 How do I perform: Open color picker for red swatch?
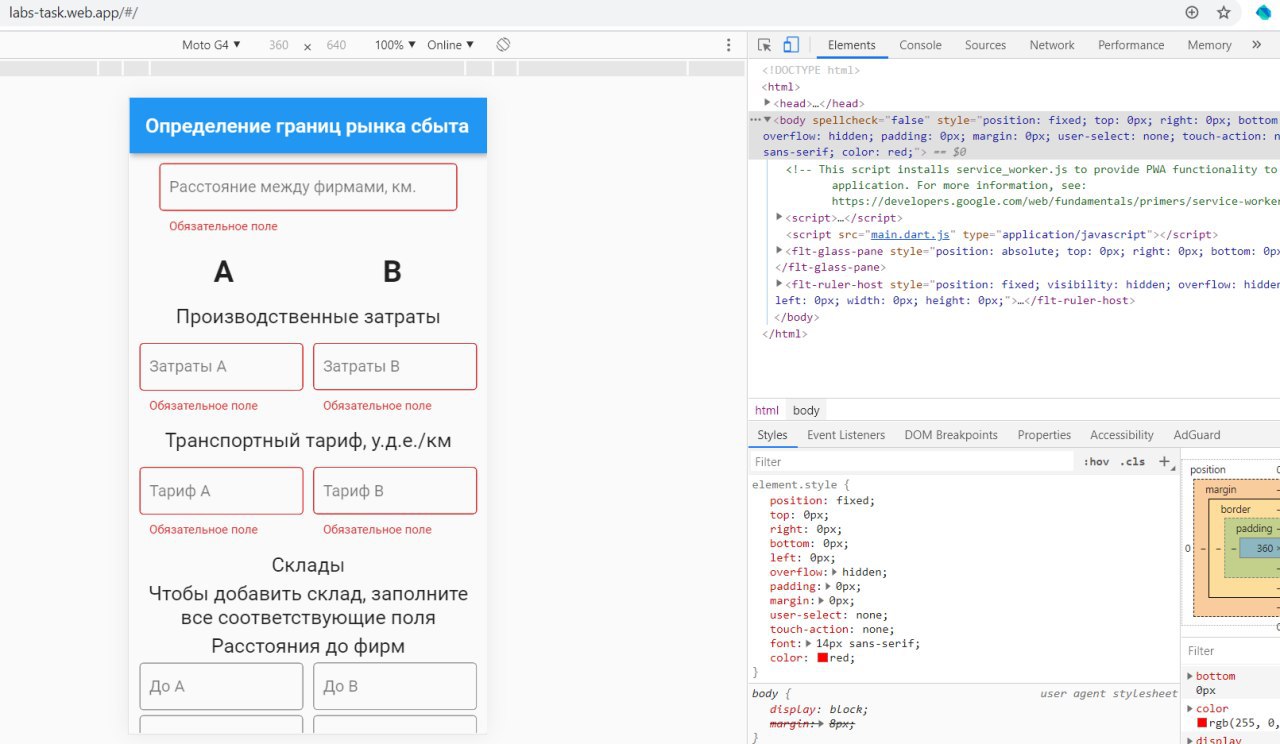point(823,658)
